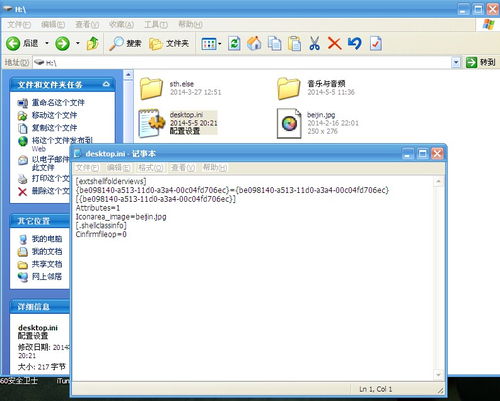Image resolution: width=500 pixels, height=401 pixels.
Task: Click the blue Undo arrow toolbar icon
Action: (354, 44)
